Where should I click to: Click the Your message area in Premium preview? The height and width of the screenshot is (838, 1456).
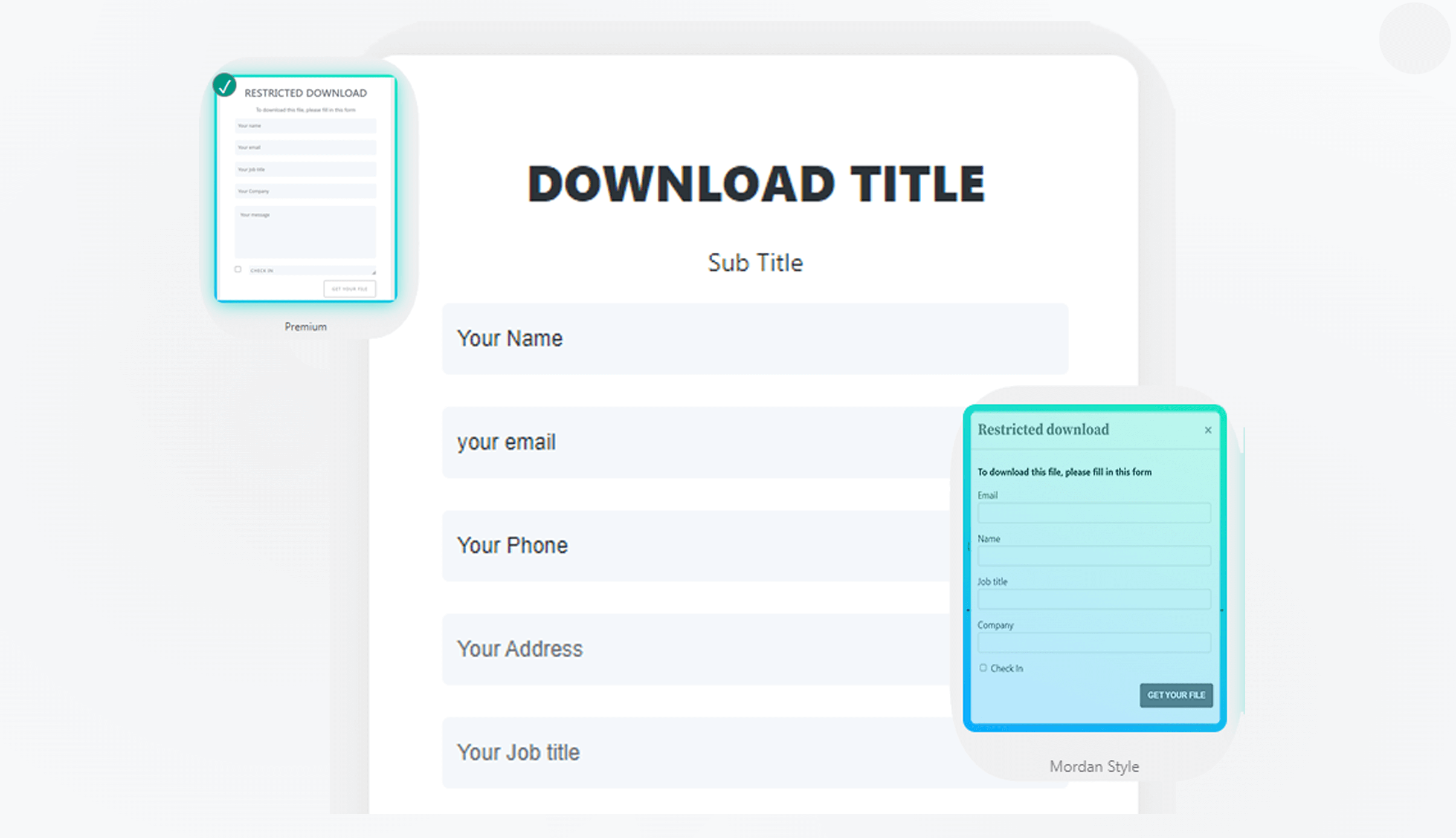305,233
